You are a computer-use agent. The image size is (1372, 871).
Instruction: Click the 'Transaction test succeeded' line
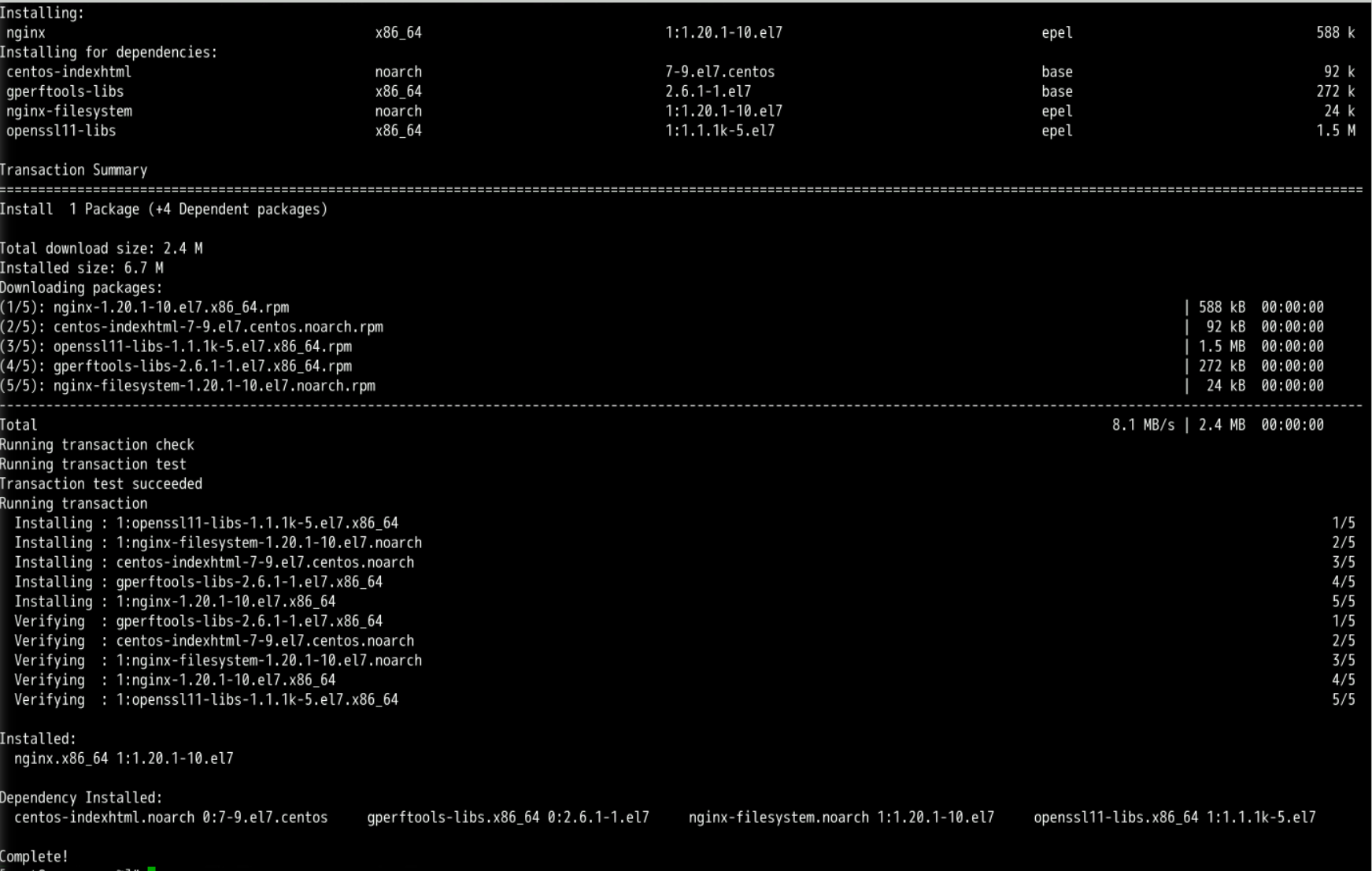[101, 484]
